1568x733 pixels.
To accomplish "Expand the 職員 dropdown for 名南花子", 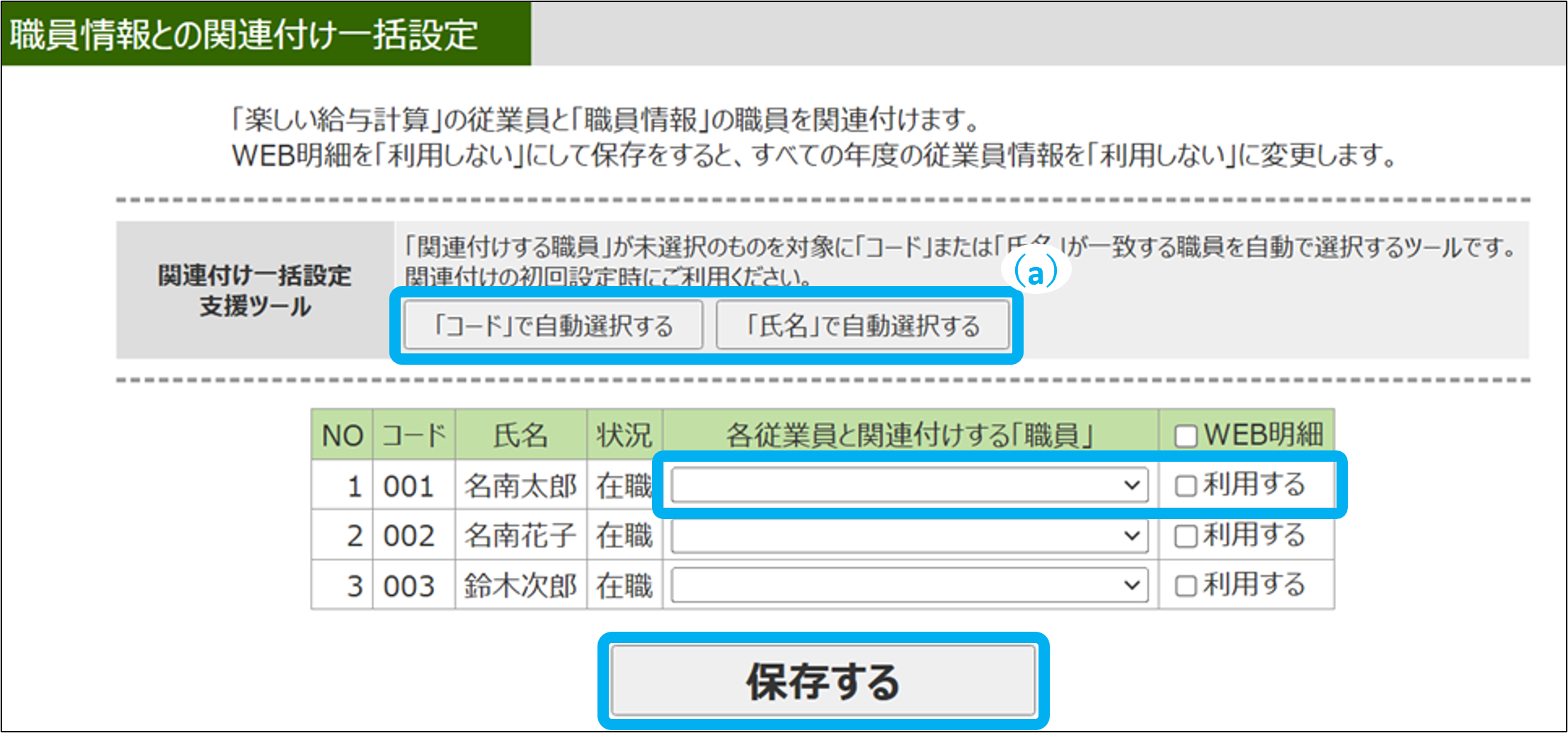I will click(x=909, y=536).
